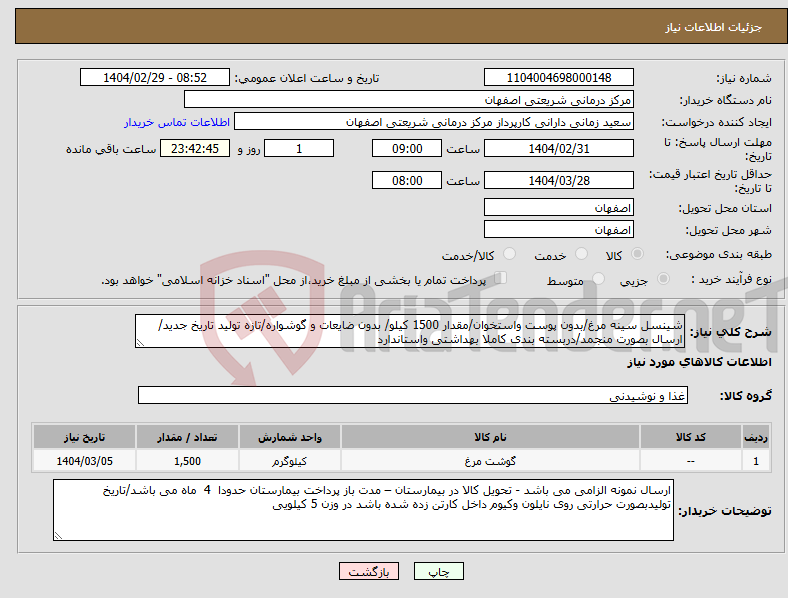This screenshot has height=598, width=788.
Task: Click the شماره نیاز label
Action: [x=744, y=78]
